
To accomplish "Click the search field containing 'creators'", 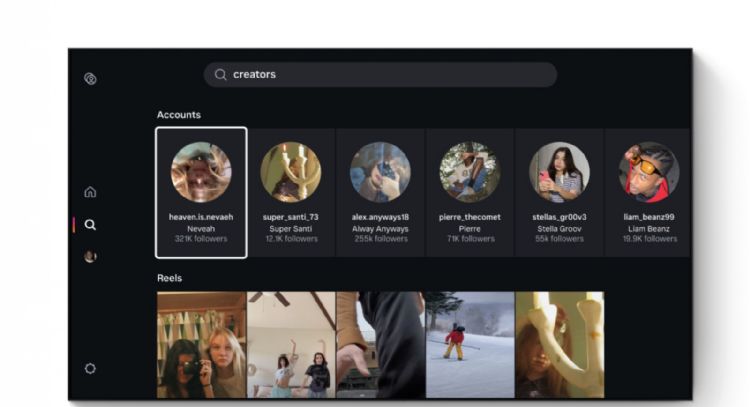I will tap(380, 75).
